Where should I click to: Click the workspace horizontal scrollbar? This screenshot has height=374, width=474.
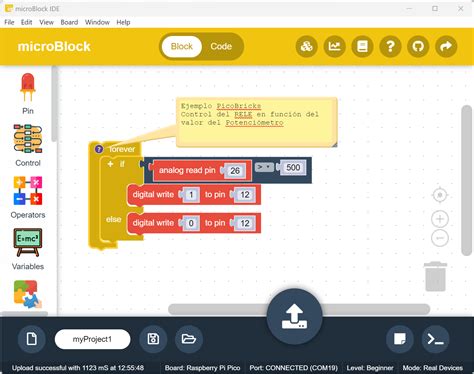coord(299,309)
